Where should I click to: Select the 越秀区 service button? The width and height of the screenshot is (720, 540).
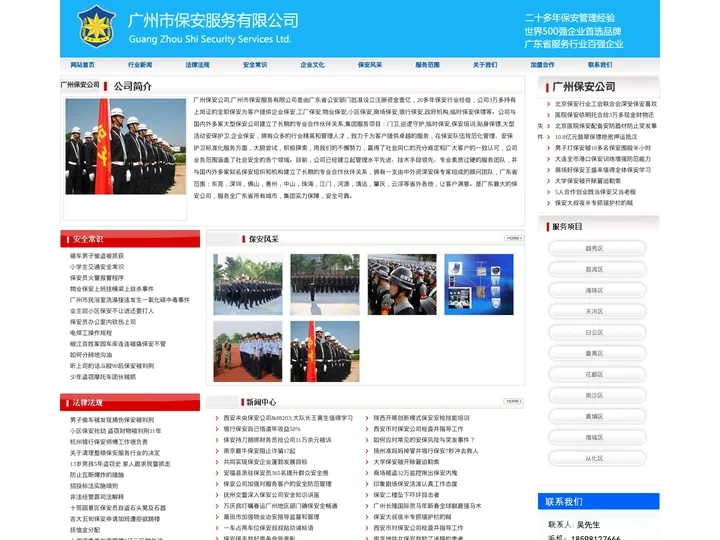tap(597, 248)
